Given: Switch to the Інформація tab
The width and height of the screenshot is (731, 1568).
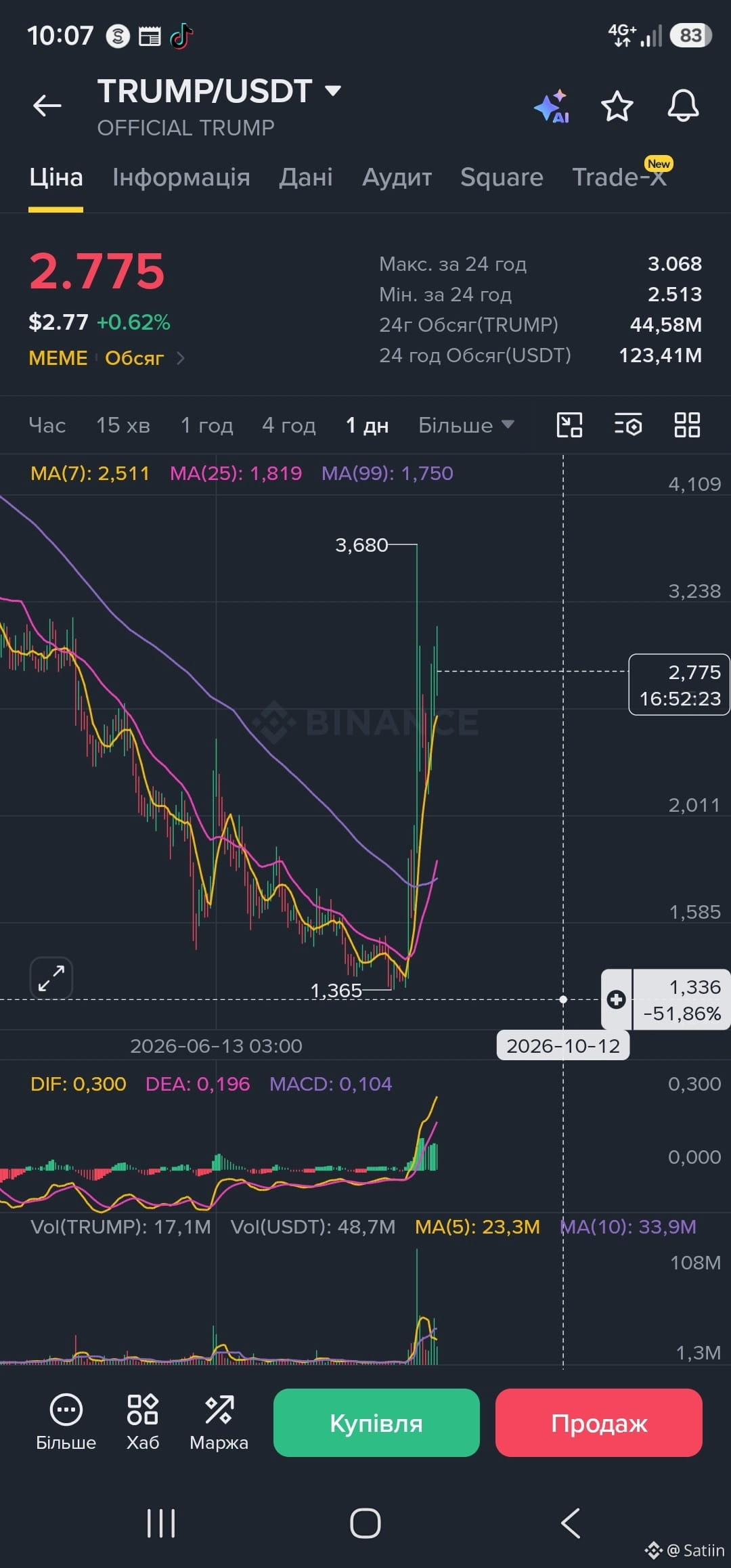Looking at the screenshot, I should (181, 177).
